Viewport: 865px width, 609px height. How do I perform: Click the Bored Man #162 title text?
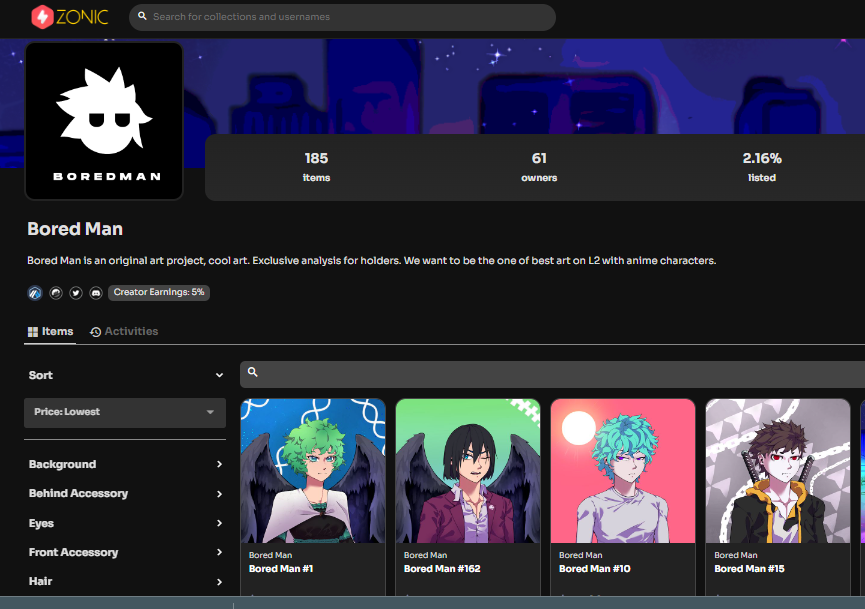442,569
